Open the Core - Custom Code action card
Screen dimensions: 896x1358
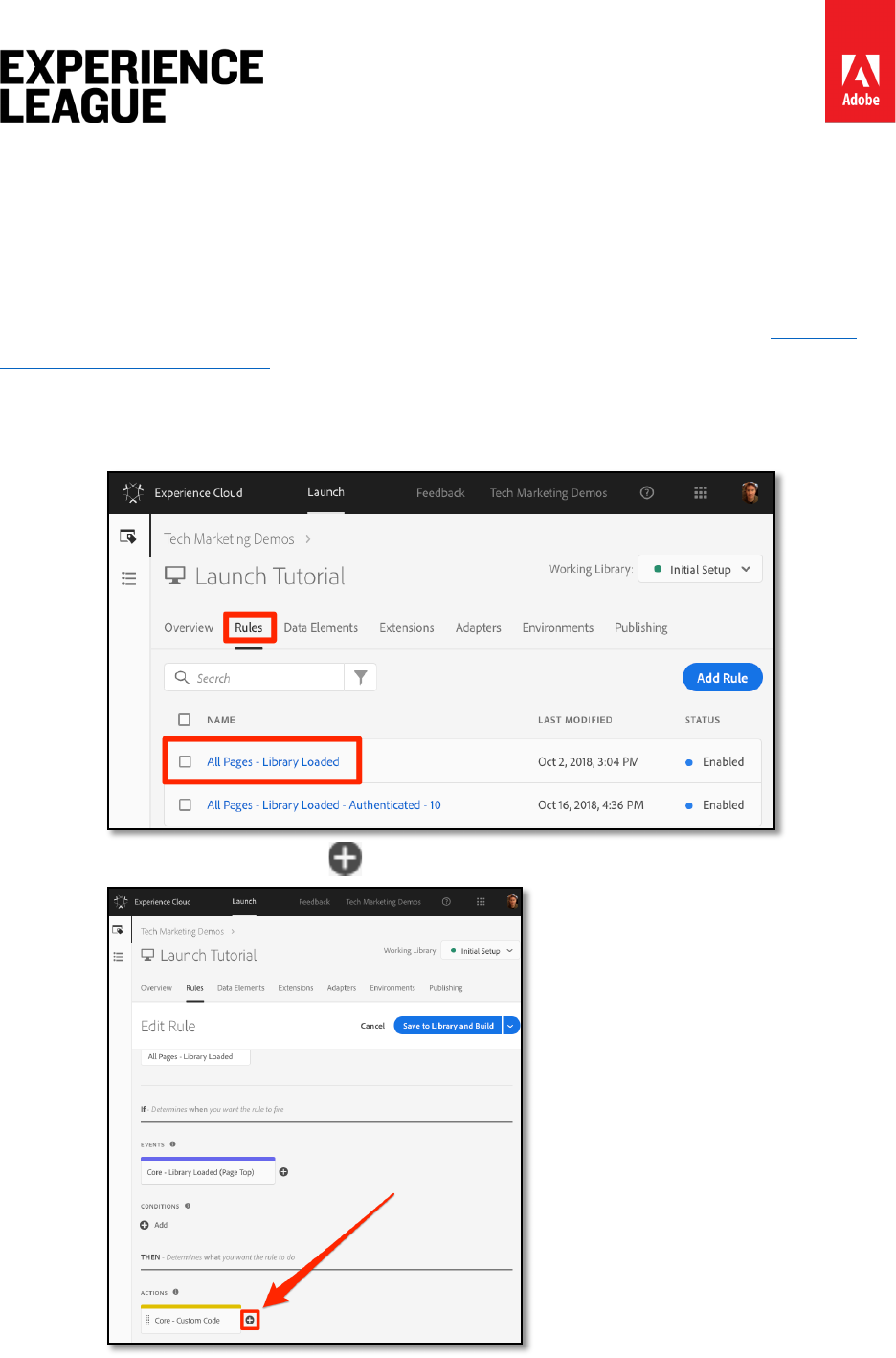[190, 1320]
